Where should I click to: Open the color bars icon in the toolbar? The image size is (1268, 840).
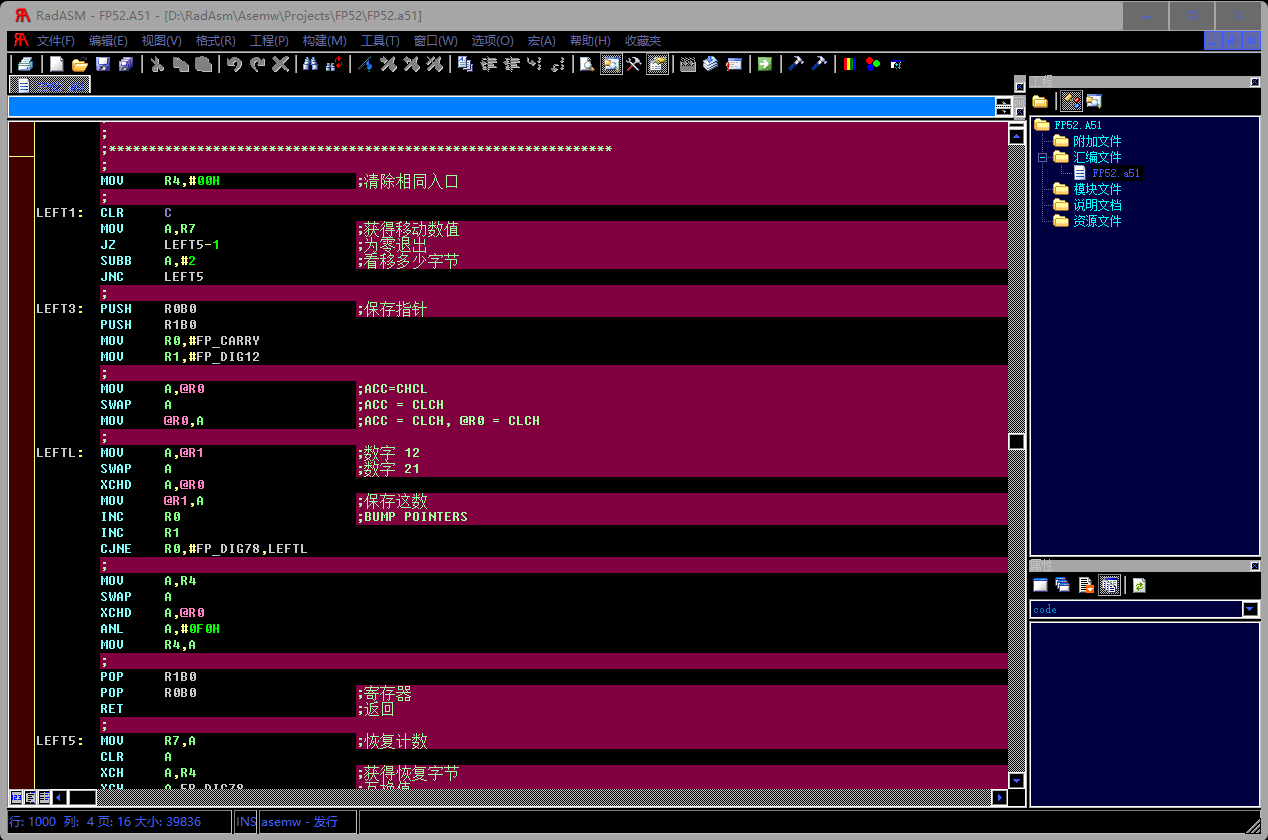coord(850,64)
